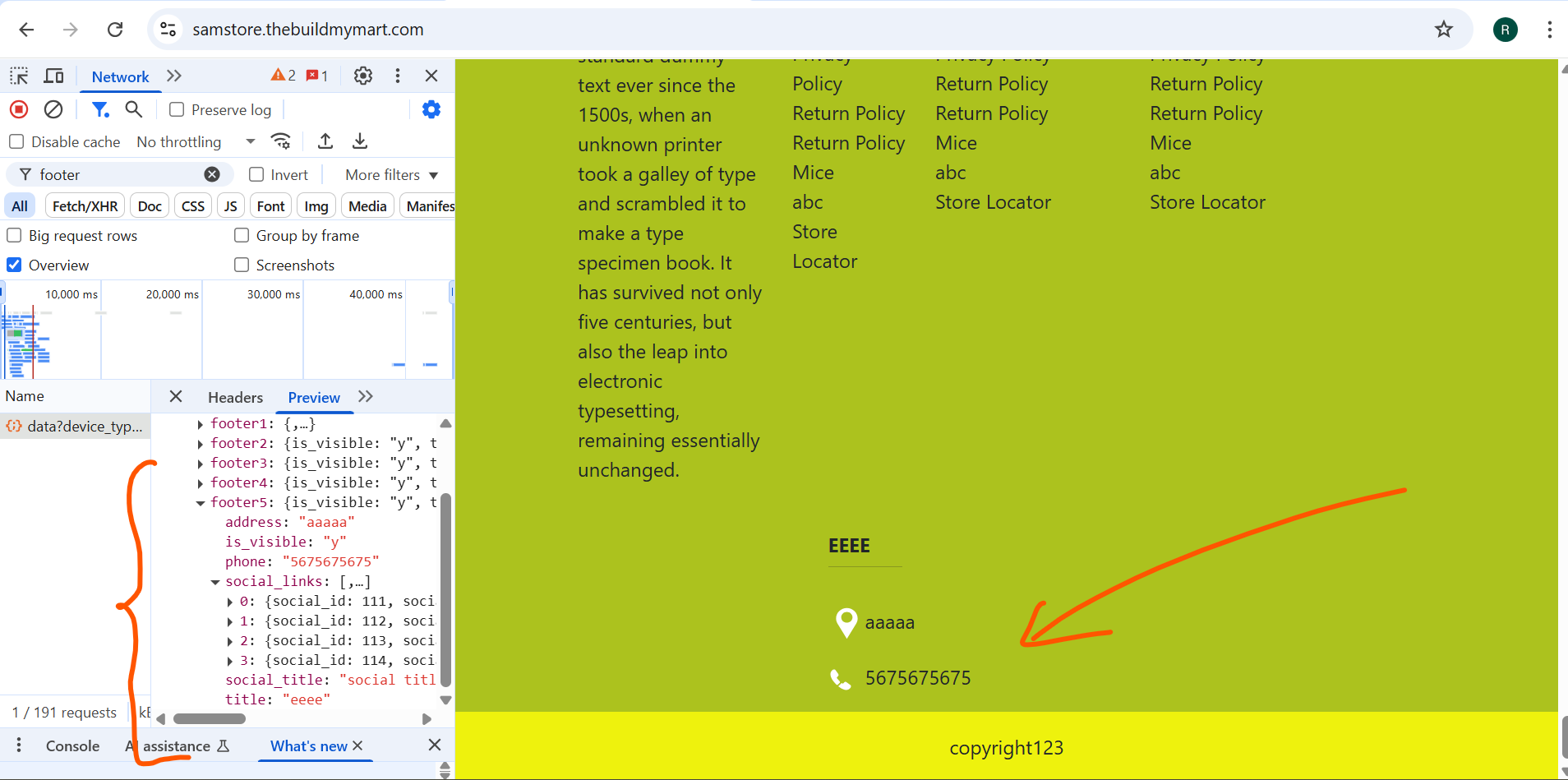The image size is (1568, 780).
Task: Enable Group by frame
Action: pyautogui.click(x=242, y=235)
